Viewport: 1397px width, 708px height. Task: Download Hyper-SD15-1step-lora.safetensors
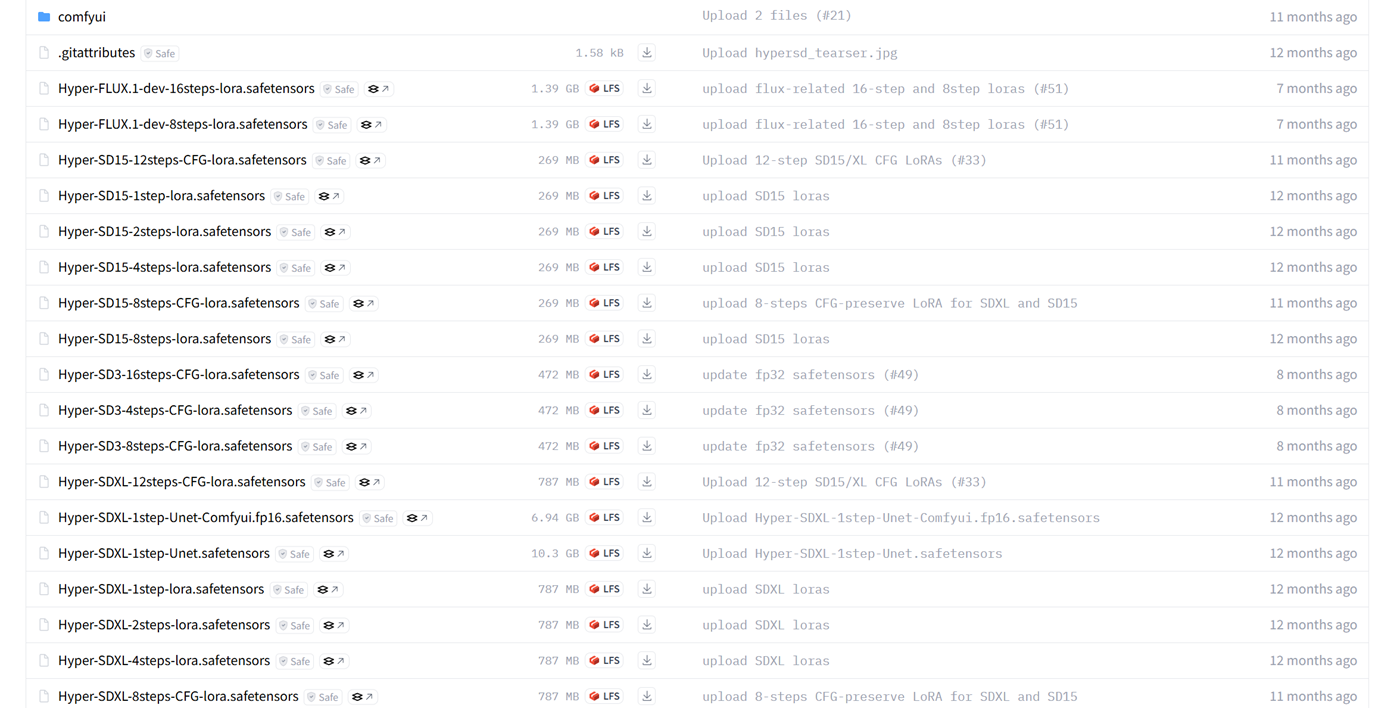[646, 196]
